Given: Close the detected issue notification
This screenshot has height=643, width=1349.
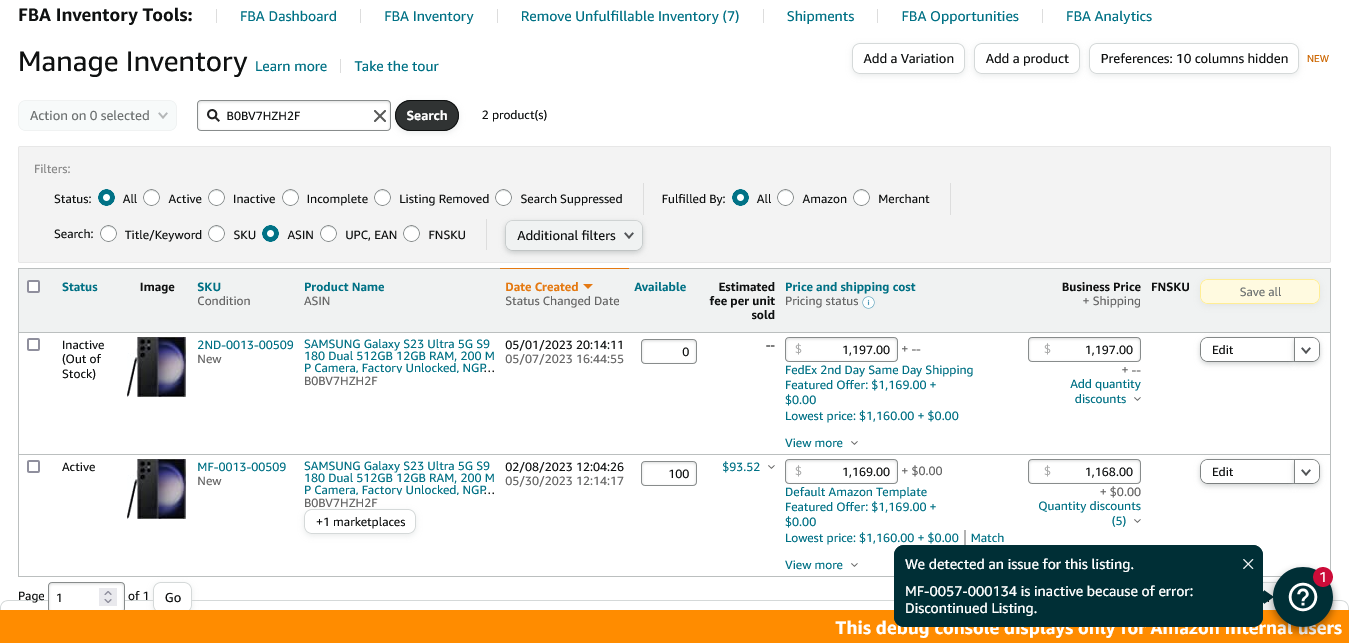Looking at the screenshot, I should click(1248, 564).
